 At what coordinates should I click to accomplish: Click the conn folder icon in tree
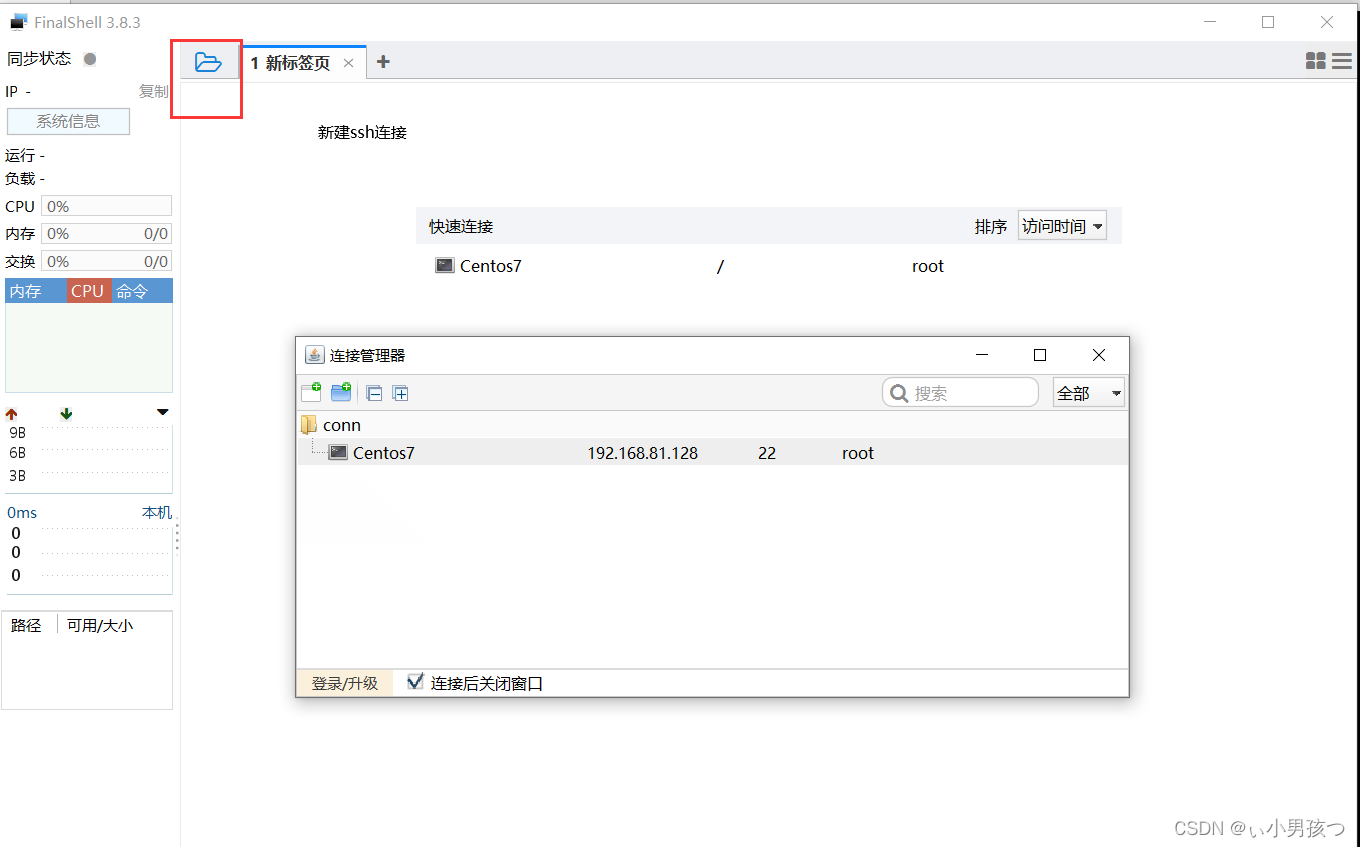pos(309,425)
